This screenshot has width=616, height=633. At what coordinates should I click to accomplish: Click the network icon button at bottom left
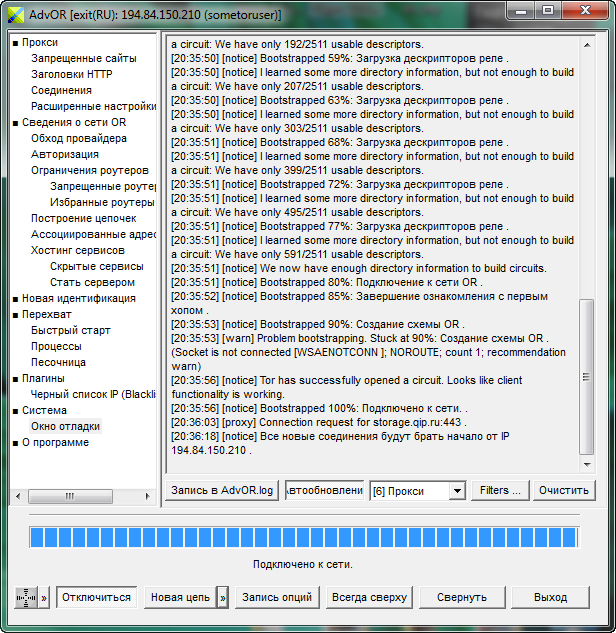25,597
